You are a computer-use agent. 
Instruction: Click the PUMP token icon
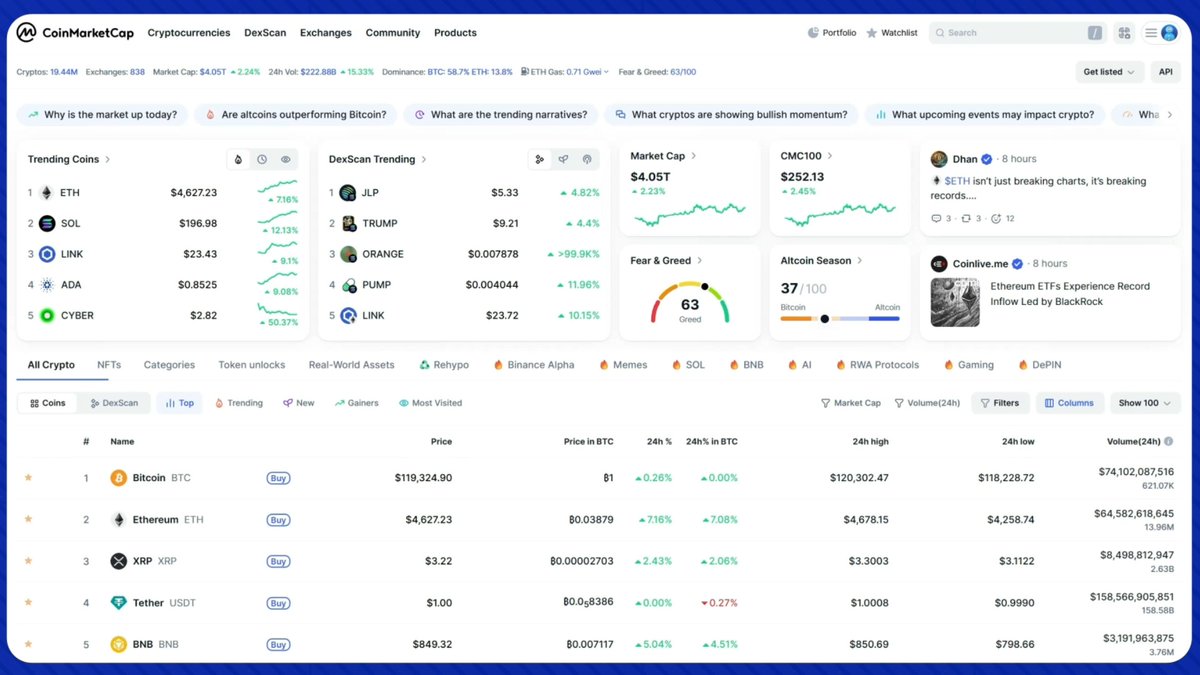[x=348, y=285]
